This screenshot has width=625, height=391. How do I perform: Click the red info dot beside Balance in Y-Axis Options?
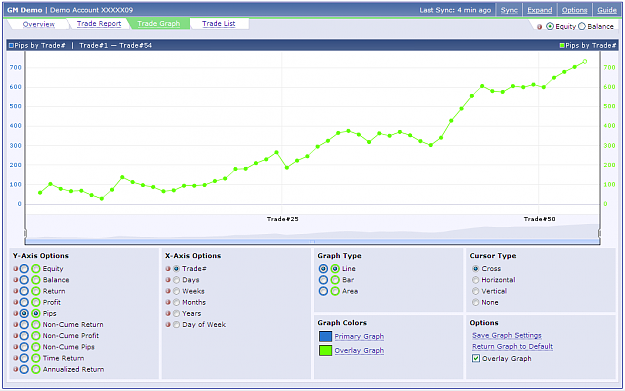click(x=16, y=280)
